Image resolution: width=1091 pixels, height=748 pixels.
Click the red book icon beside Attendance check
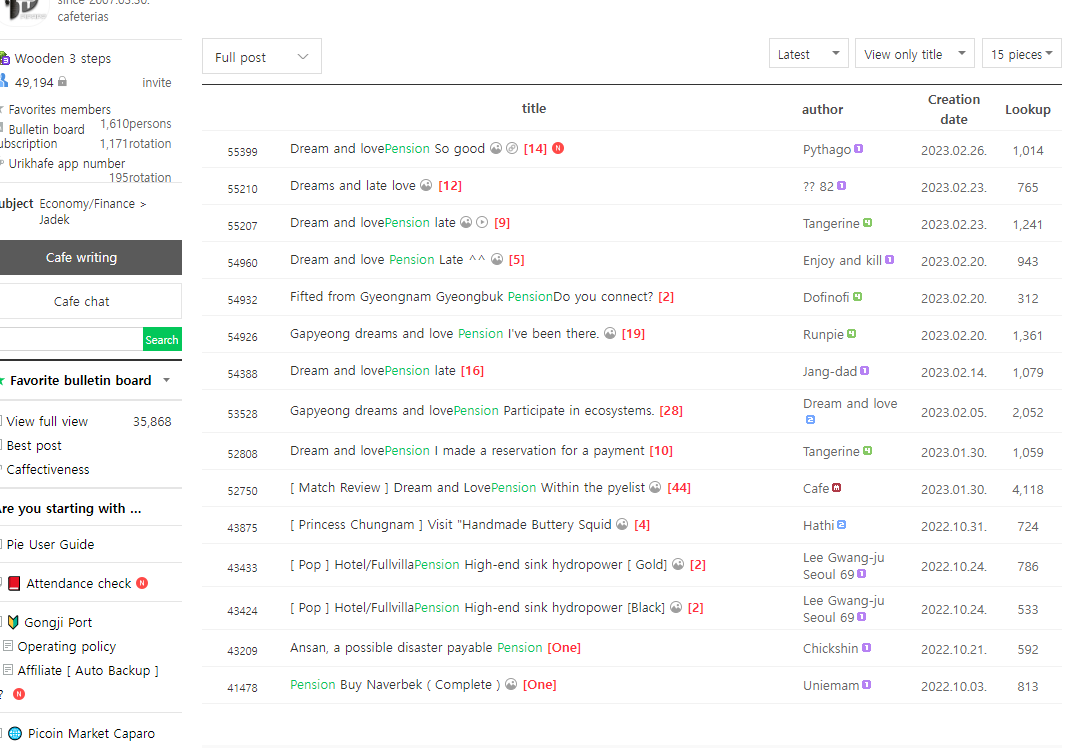pos(14,583)
